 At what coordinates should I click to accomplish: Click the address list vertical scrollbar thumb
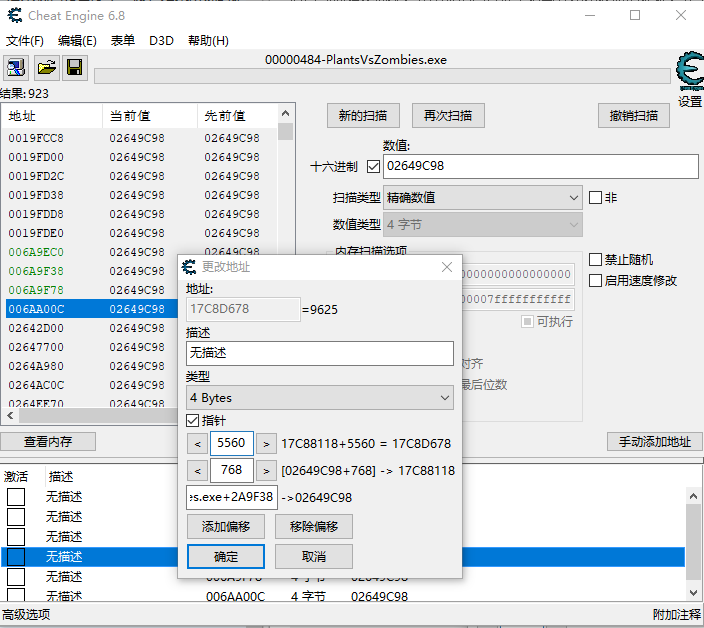pyautogui.click(x=286, y=132)
